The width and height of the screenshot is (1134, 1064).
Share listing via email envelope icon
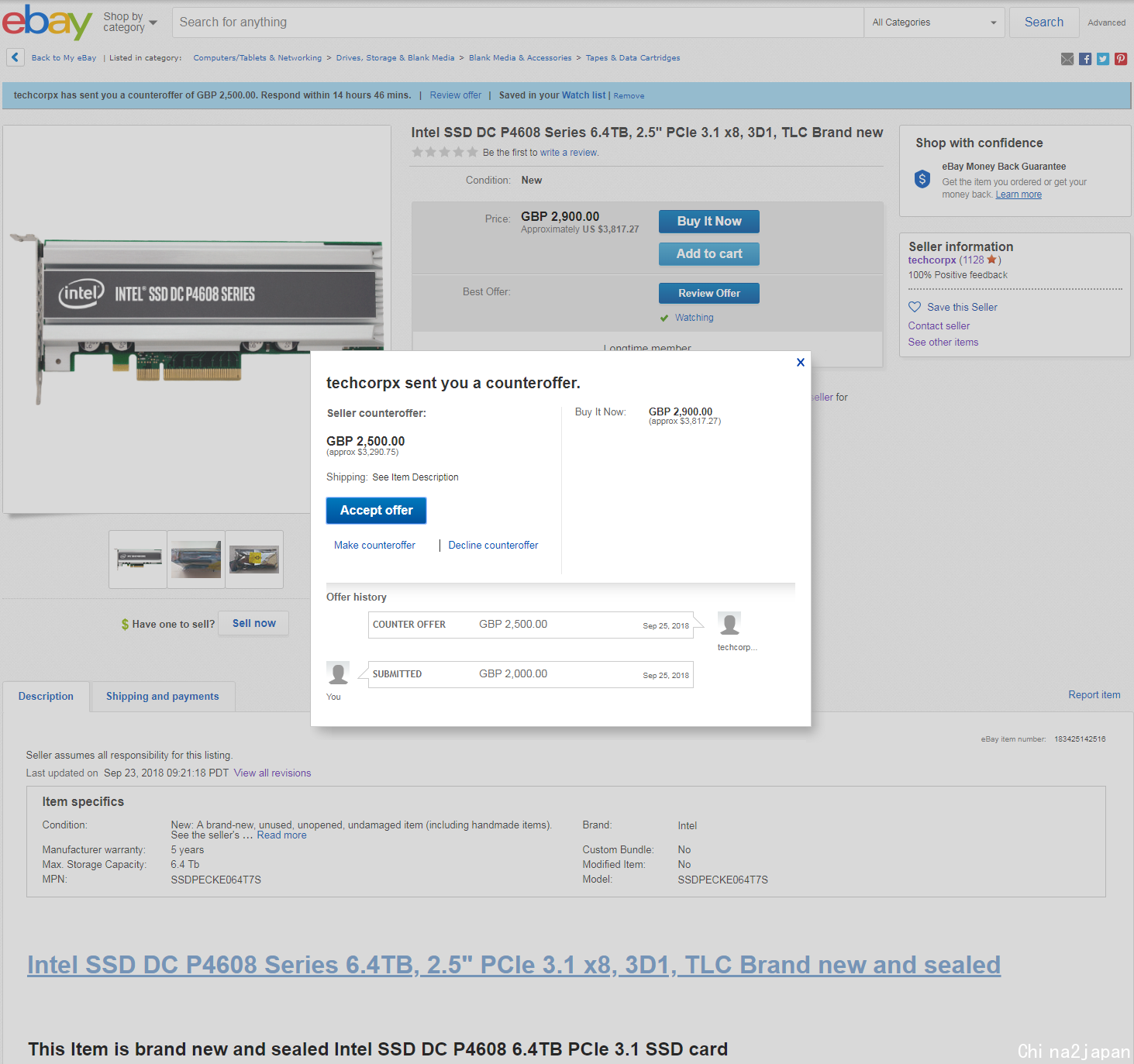pos(1067,59)
